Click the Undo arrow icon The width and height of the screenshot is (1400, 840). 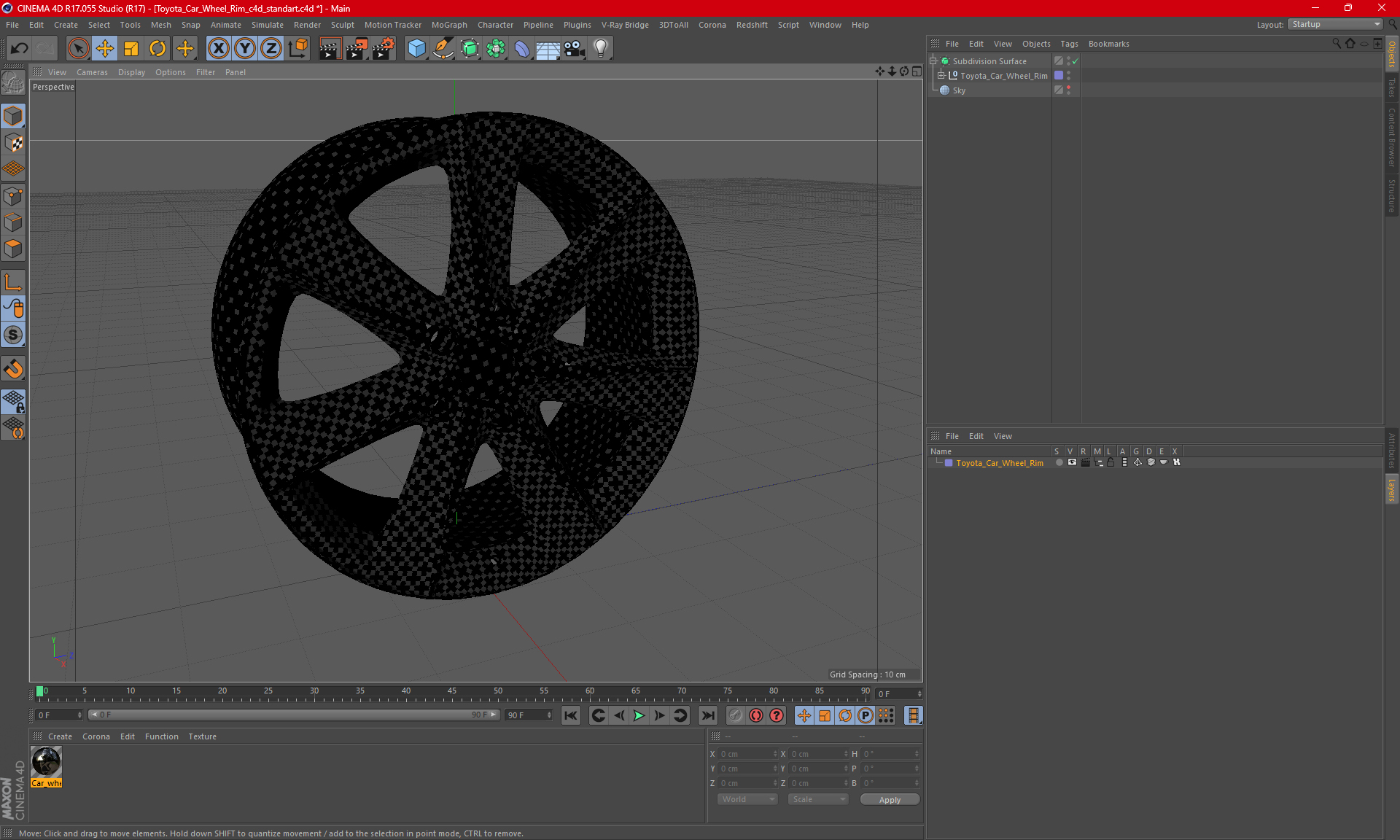click(x=20, y=49)
